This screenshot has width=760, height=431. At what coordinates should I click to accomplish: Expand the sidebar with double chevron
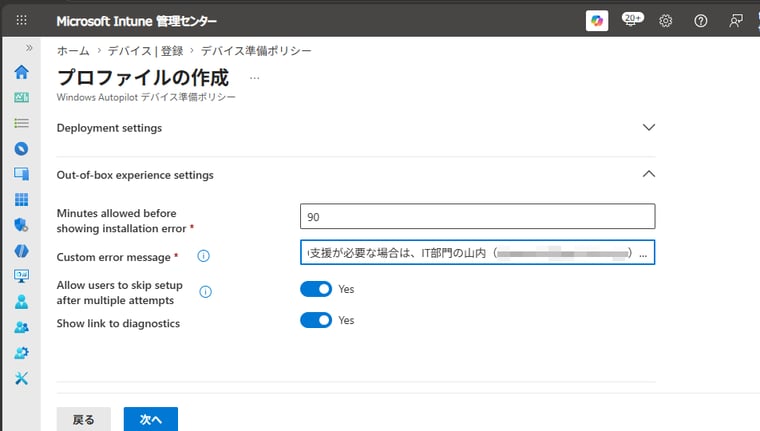29,48
